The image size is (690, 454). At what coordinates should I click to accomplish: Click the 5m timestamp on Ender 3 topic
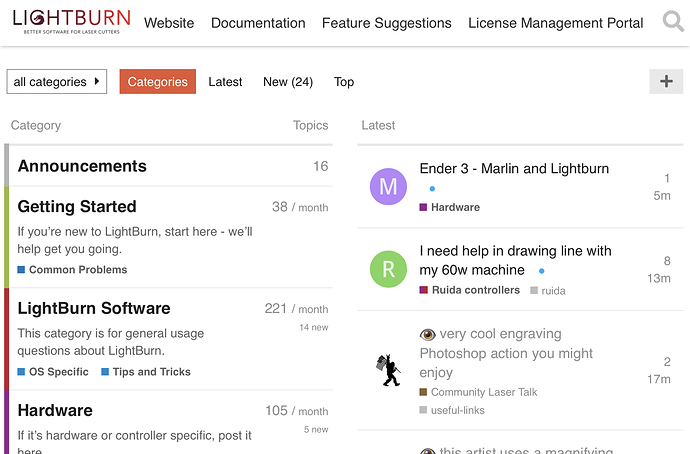(x=662, y=196)
